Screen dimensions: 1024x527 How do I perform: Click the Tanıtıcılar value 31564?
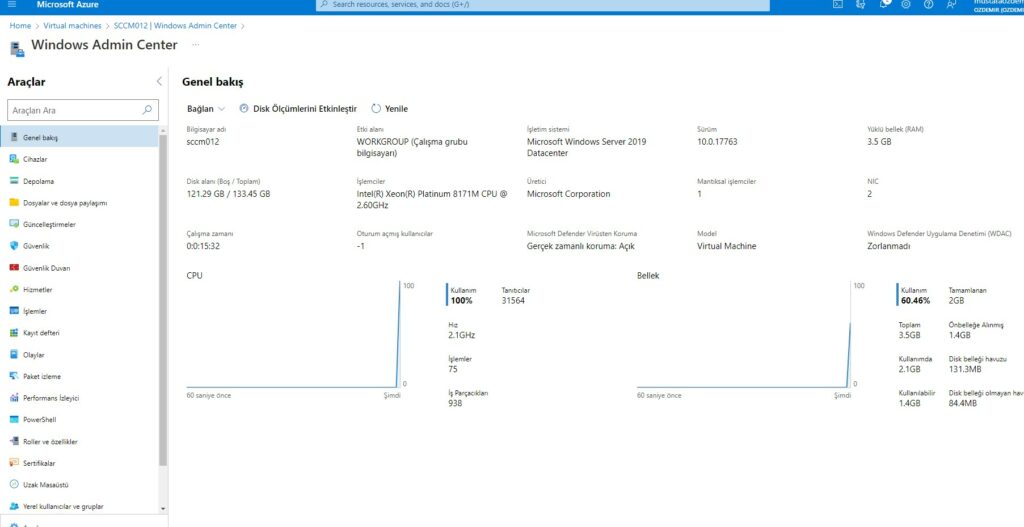[513, 300]
